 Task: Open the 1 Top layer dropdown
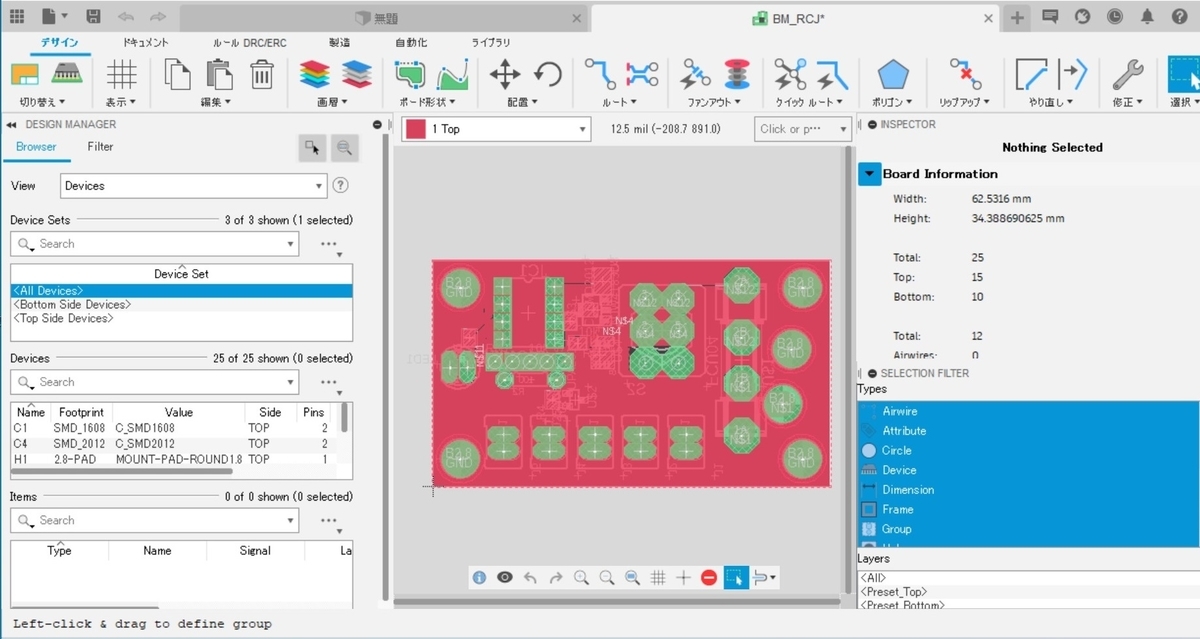[496, 129]
